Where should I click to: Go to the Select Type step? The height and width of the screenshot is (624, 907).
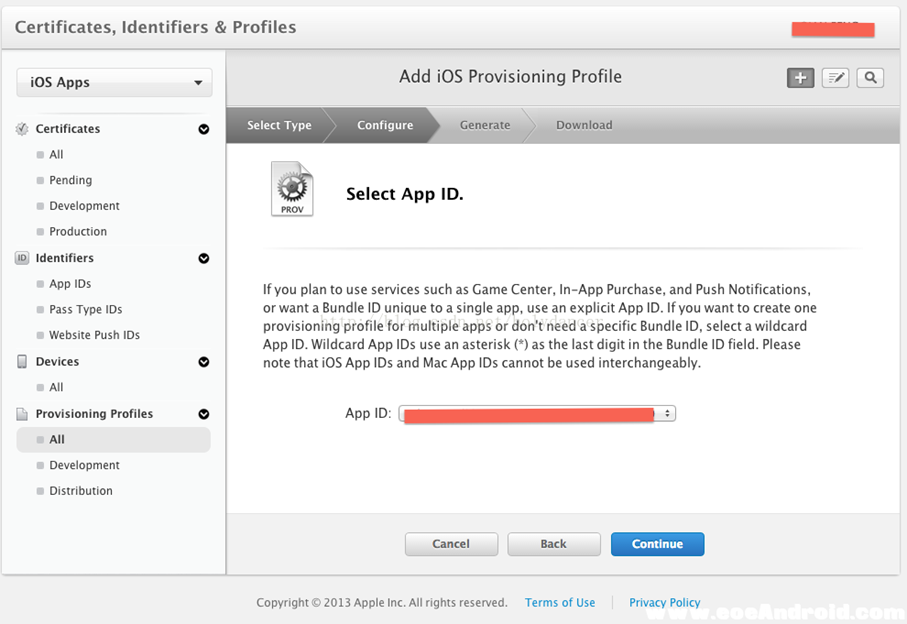pos(279,125)
